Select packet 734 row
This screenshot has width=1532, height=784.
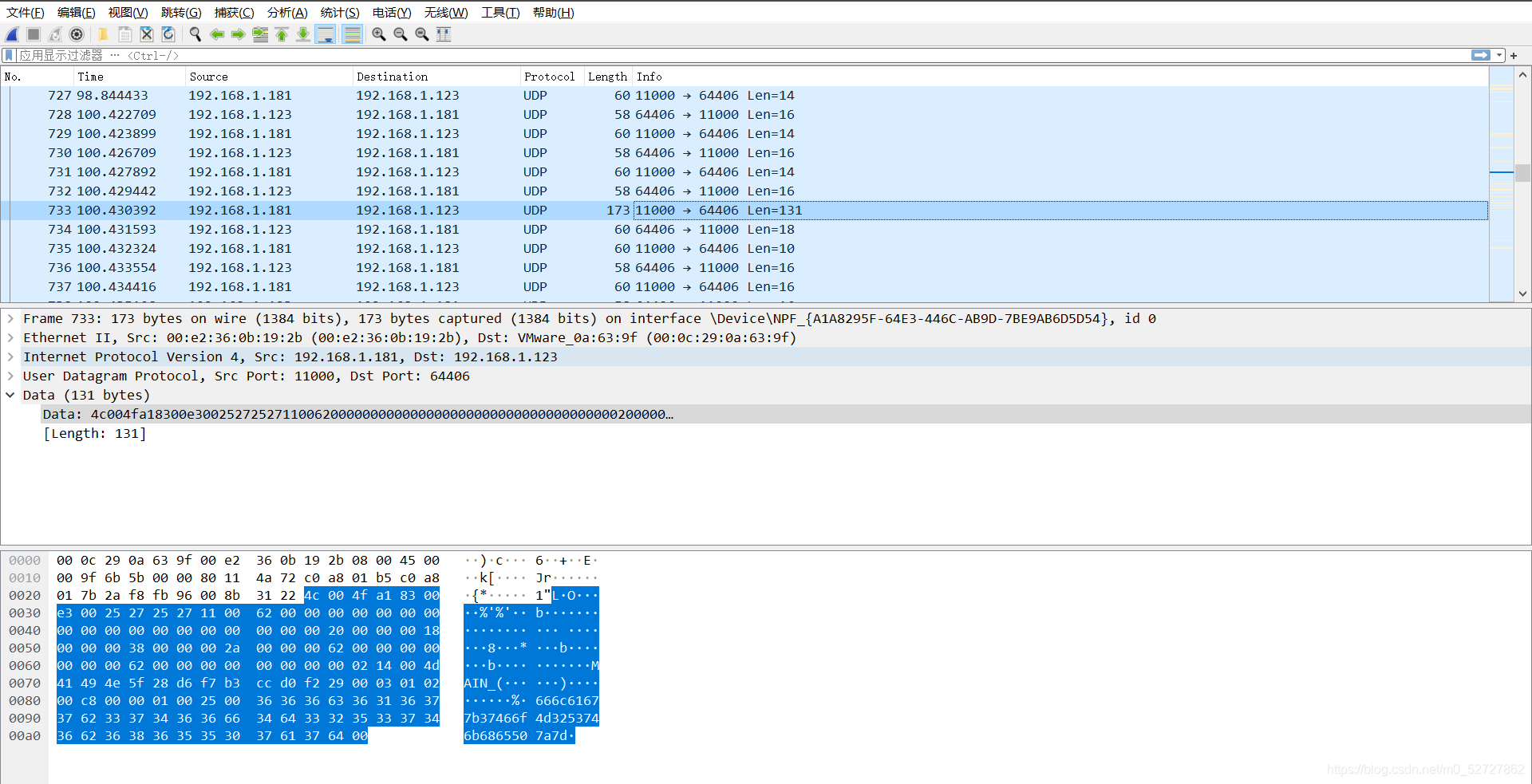coord(744,230)
